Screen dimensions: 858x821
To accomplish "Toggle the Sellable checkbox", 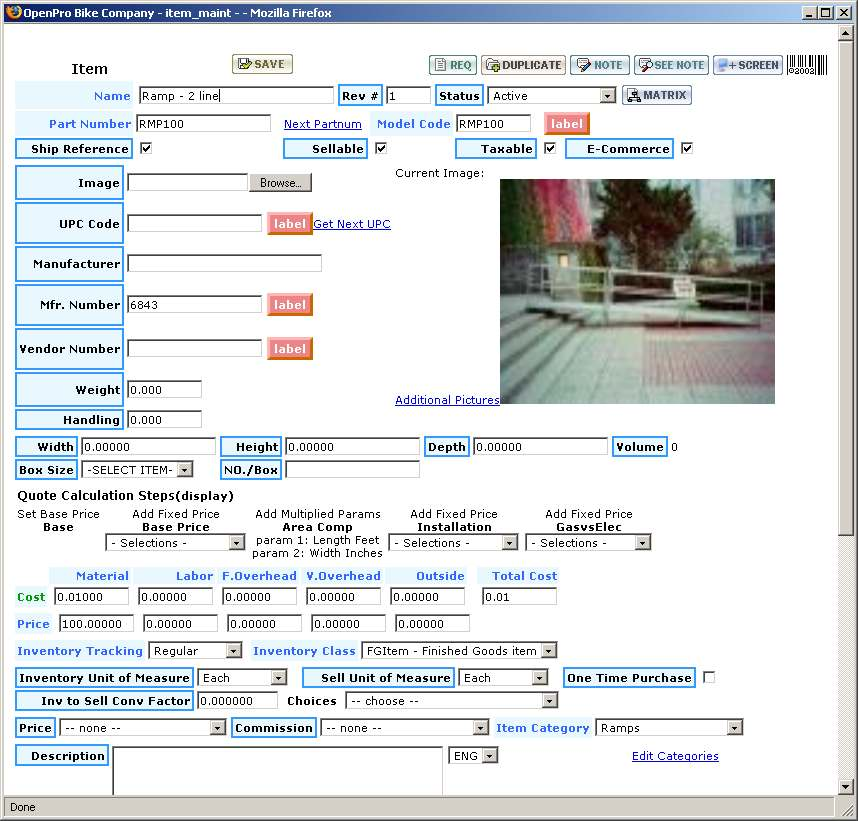I will [x=380, y=148].
